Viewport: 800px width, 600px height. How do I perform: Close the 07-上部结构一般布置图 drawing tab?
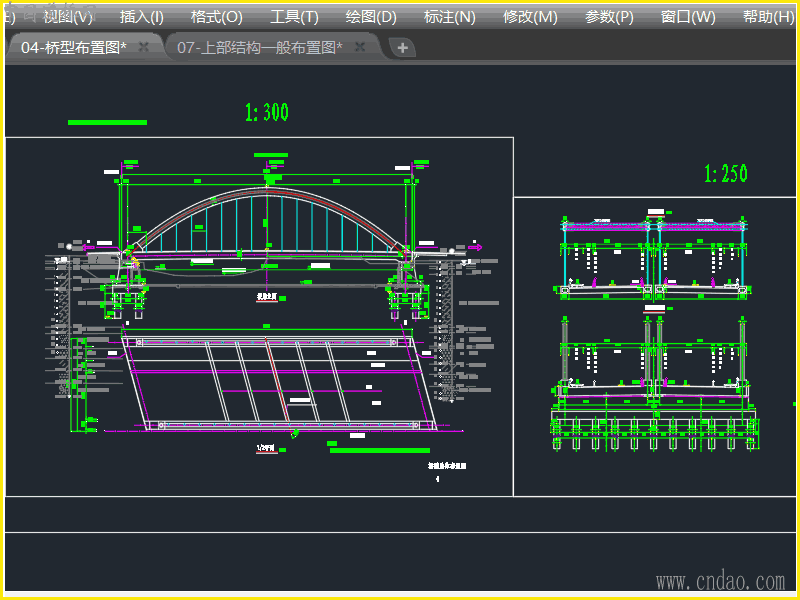[x=362, y=47]
